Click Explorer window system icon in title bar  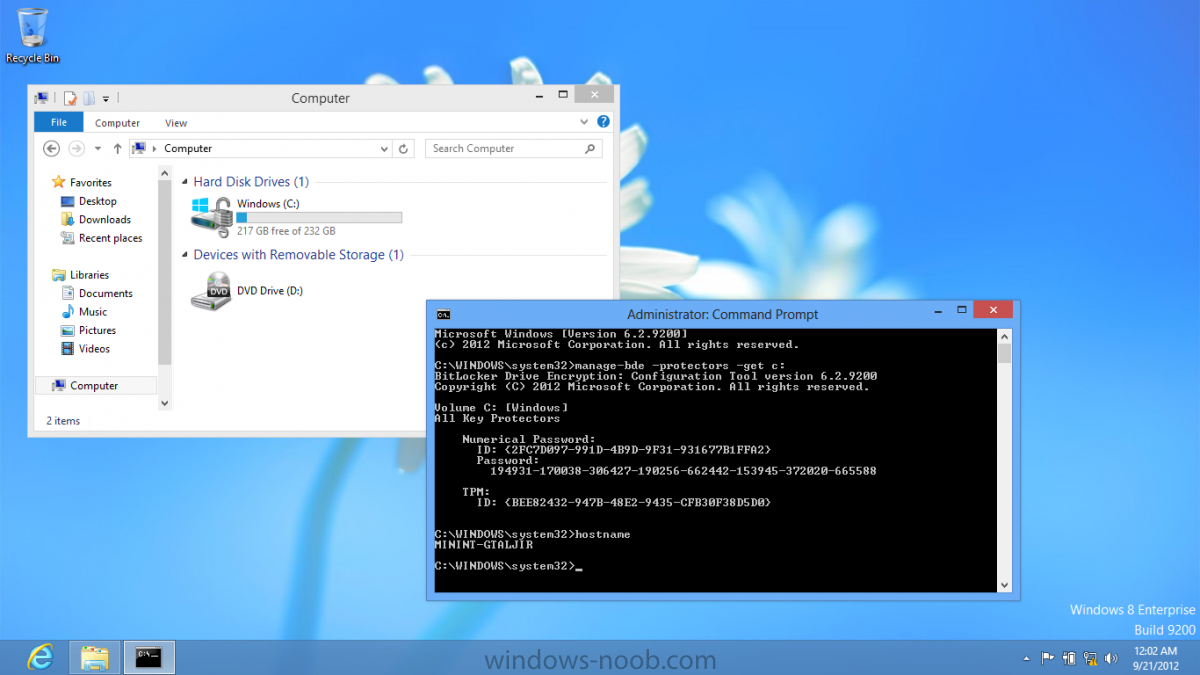click(x=41, y=98)
